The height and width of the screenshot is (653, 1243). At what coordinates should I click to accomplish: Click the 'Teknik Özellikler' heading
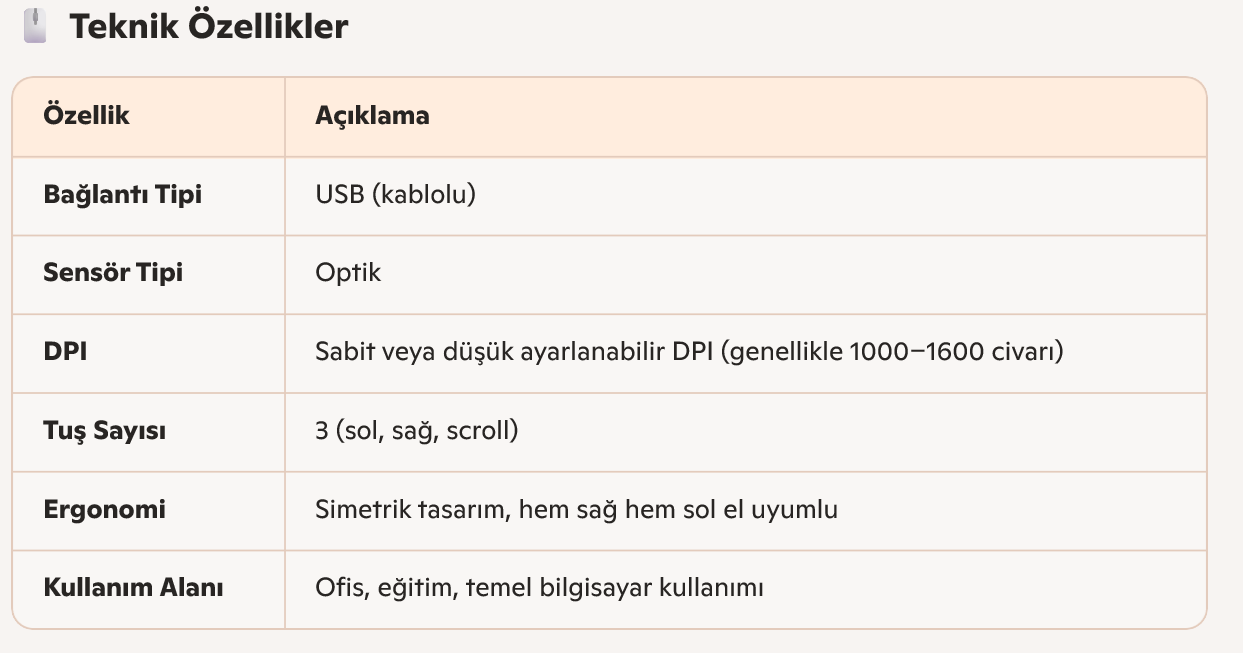click(208, 27)
